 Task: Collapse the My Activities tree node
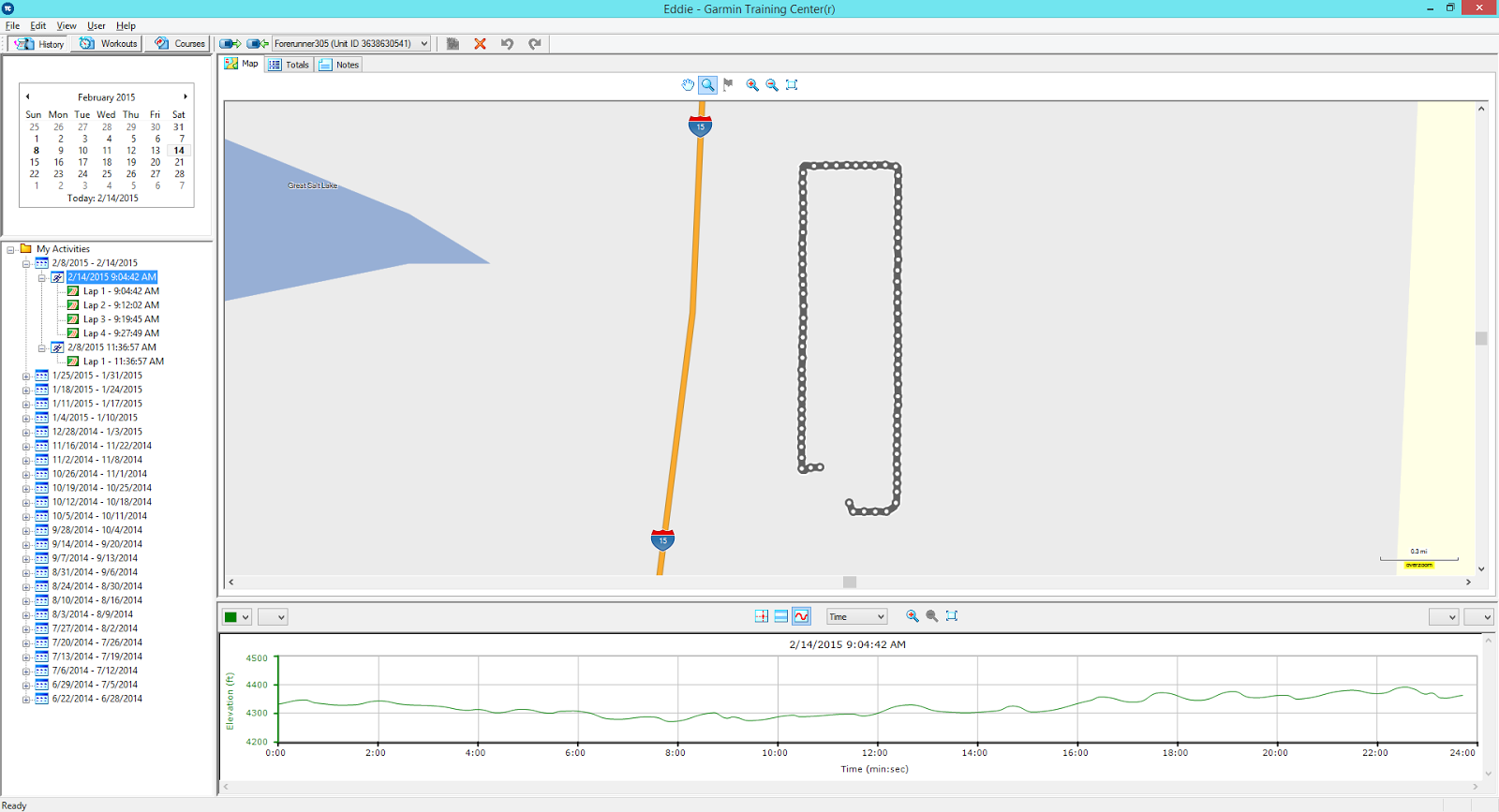(x=10, y=250)
